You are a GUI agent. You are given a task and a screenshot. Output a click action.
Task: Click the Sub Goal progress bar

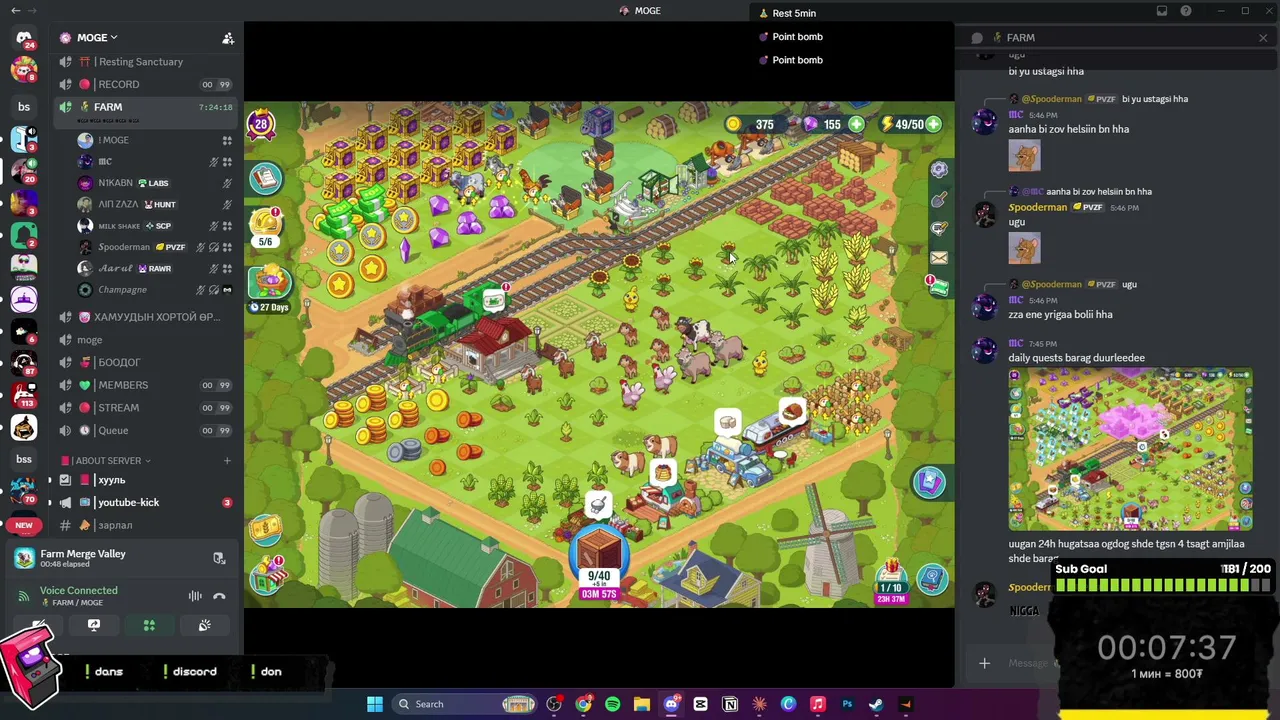1163,586
